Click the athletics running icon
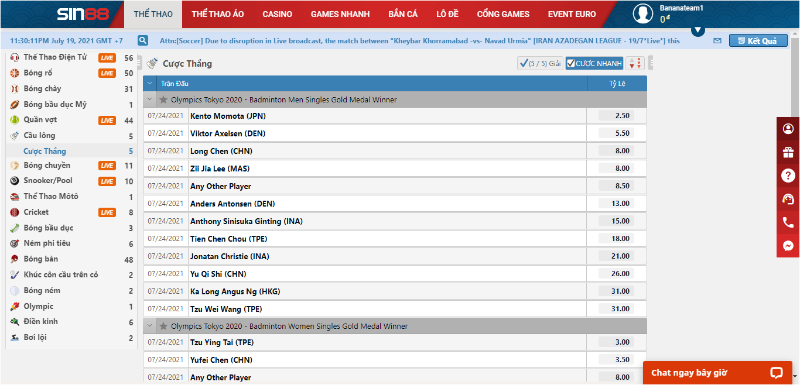 (15, 322)
